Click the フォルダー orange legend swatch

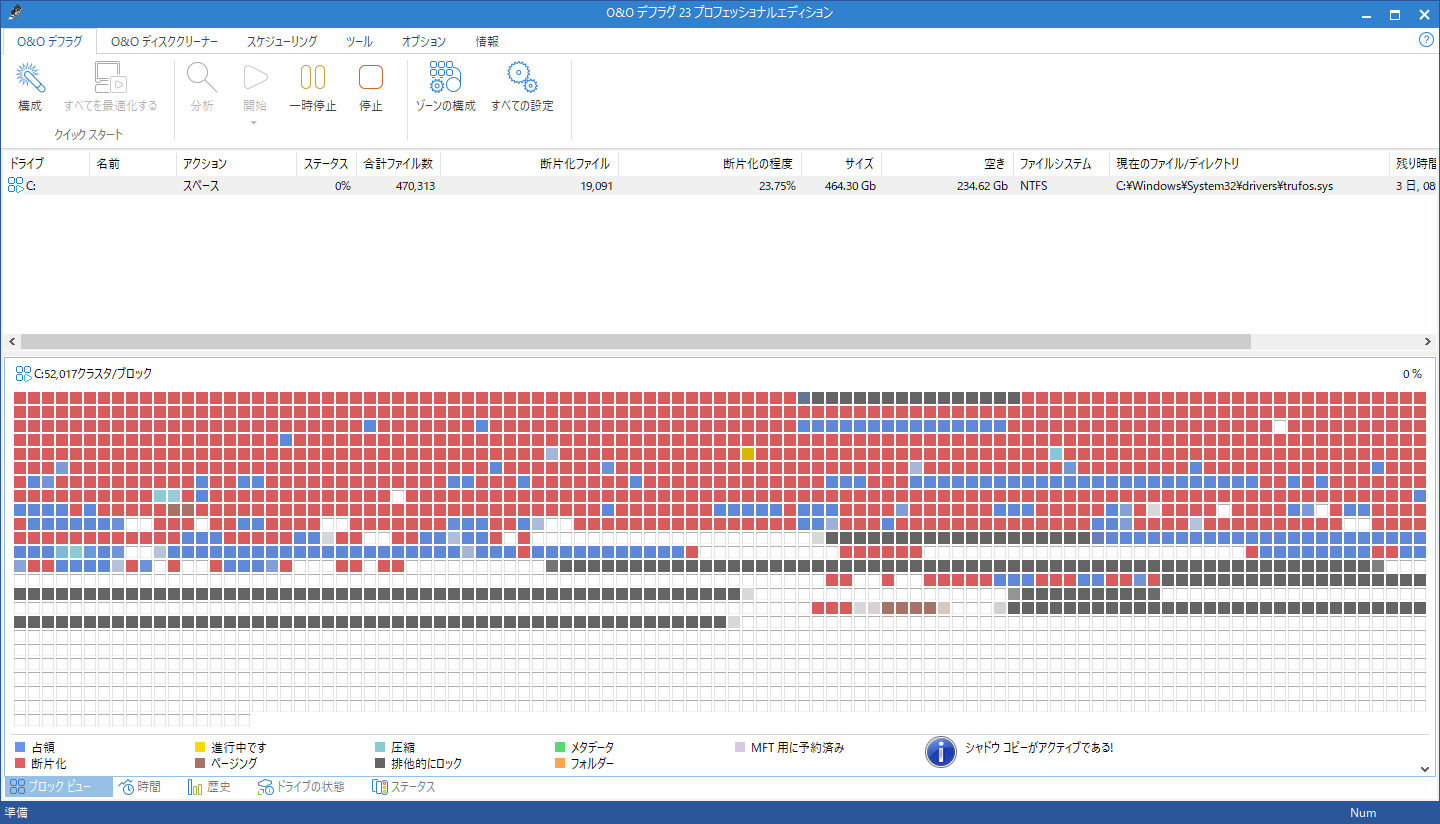(x=560, y=763)
